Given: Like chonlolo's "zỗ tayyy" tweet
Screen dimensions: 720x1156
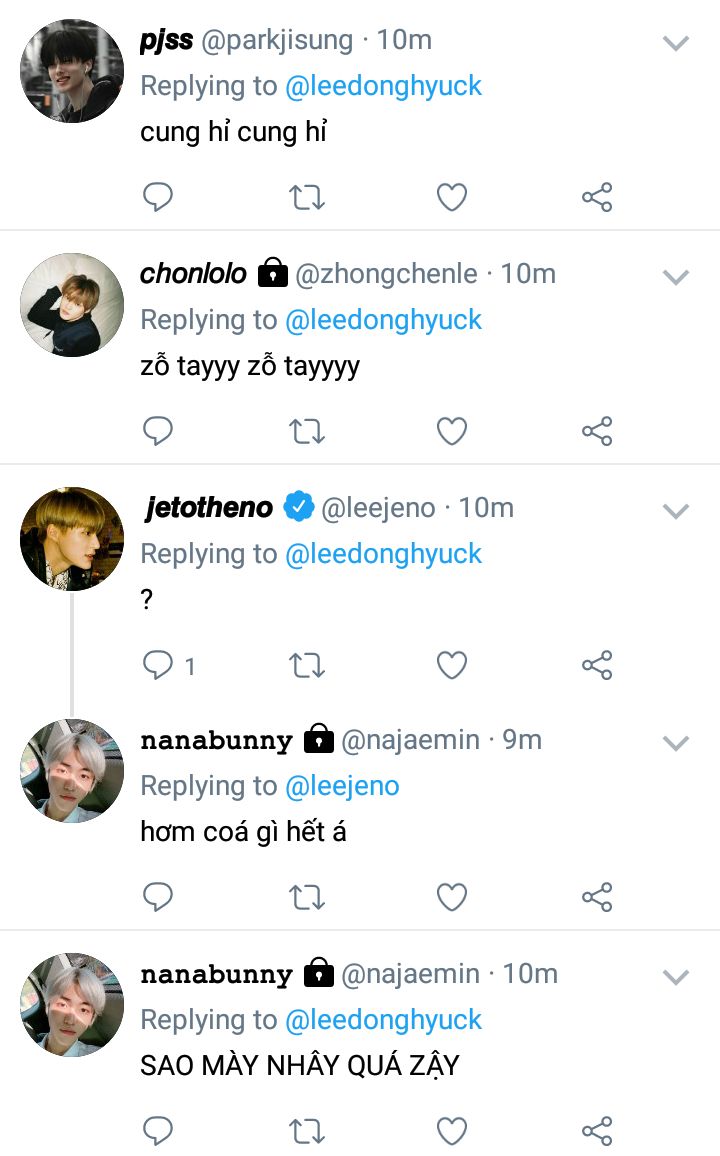Looking at the screenshot, I should click(x=452, y=431).
